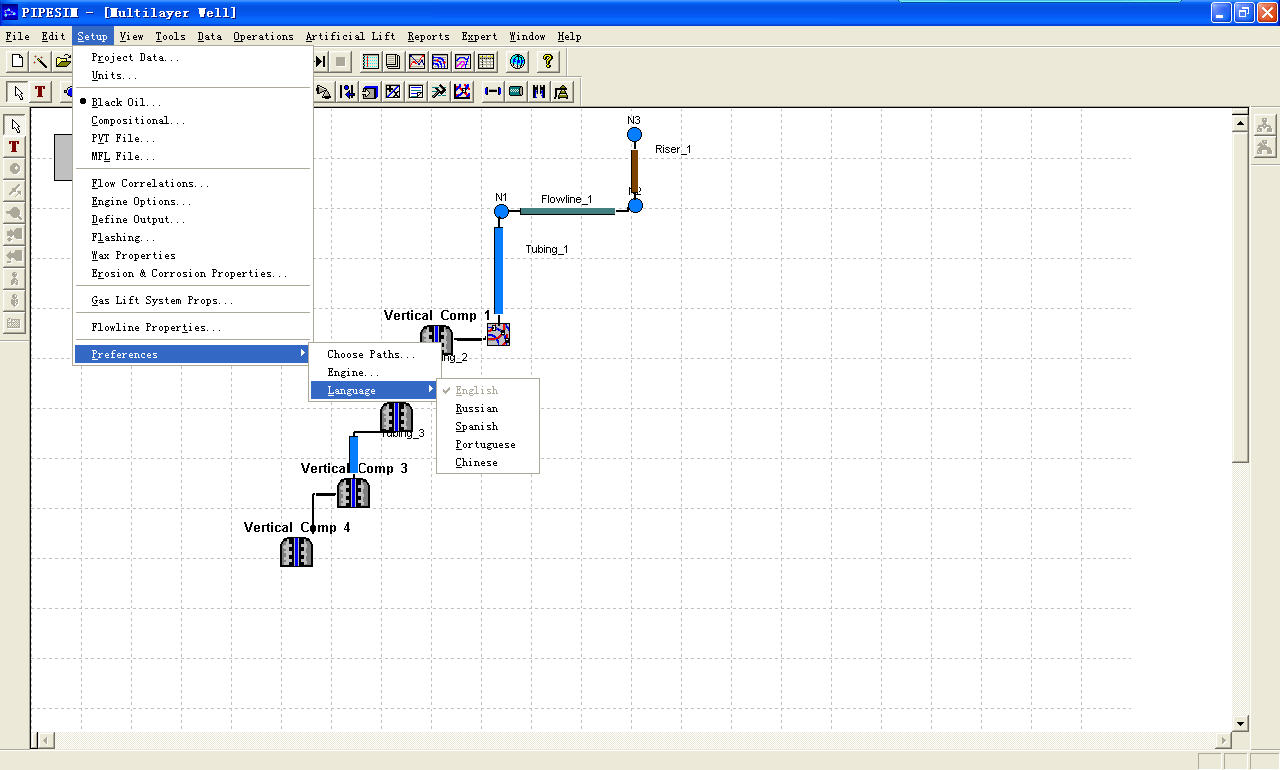Click the lower network icon on right edge
The width and height of the screenshot is (1280, 770).
1265,147
